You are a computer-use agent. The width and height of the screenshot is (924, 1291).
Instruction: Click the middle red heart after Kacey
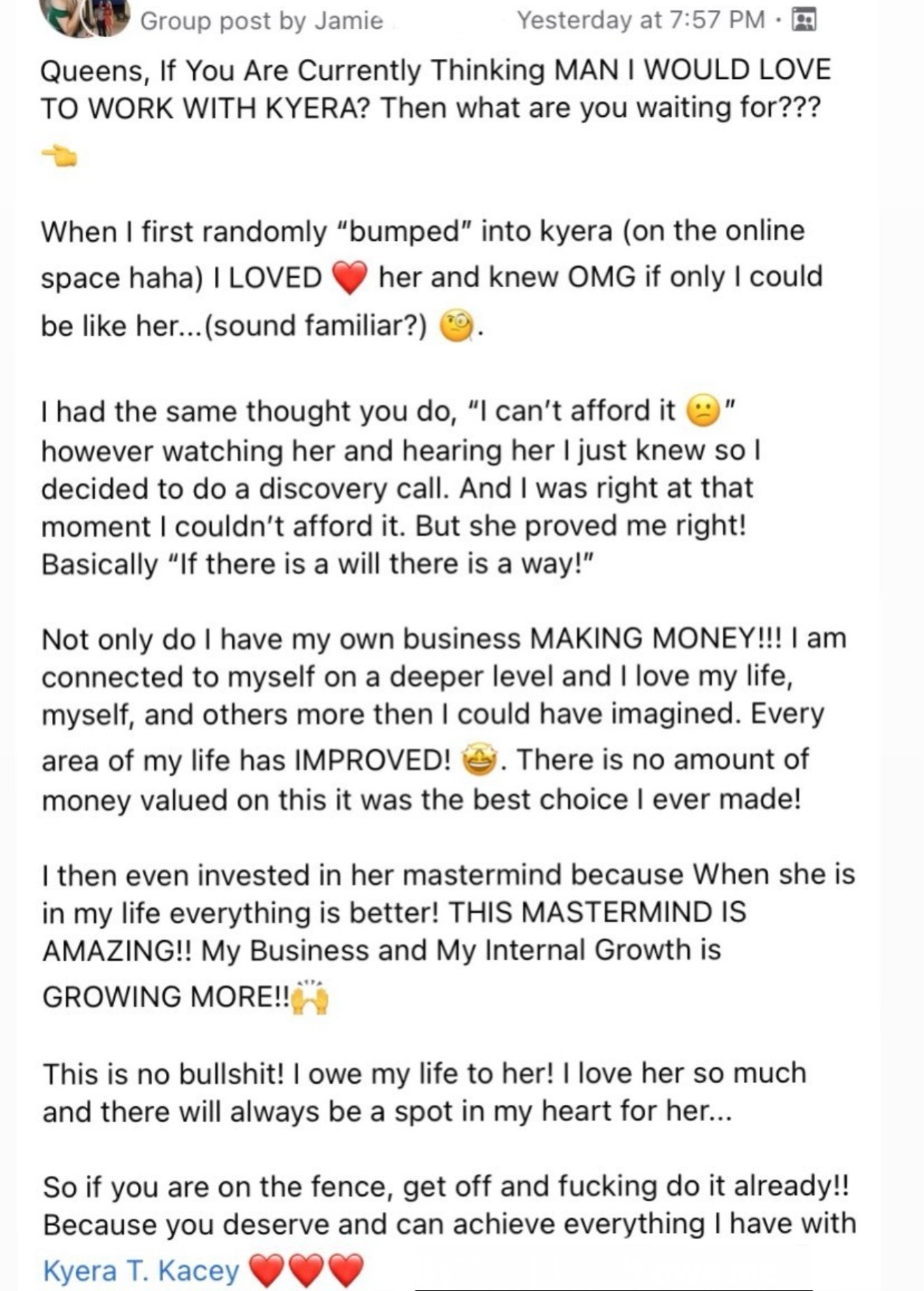pos(306,1270)
